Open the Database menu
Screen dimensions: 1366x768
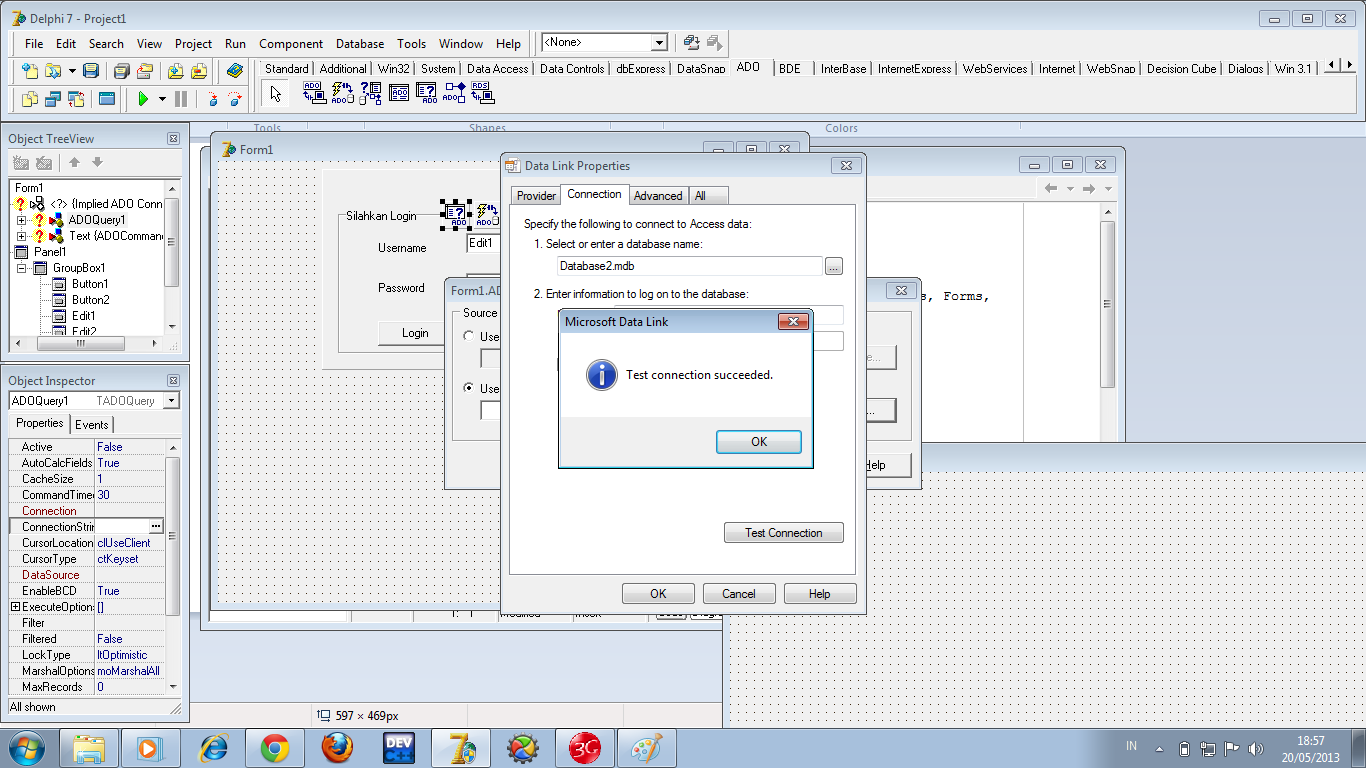coord(359,43)
